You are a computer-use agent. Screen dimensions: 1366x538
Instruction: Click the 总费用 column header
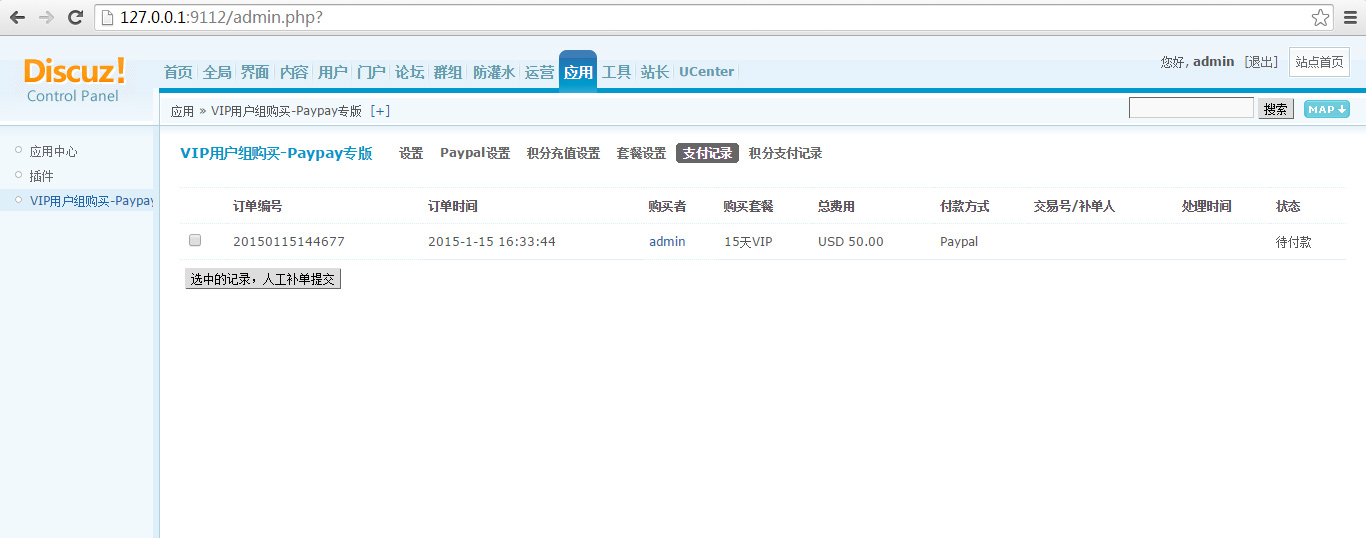point(836,206)
